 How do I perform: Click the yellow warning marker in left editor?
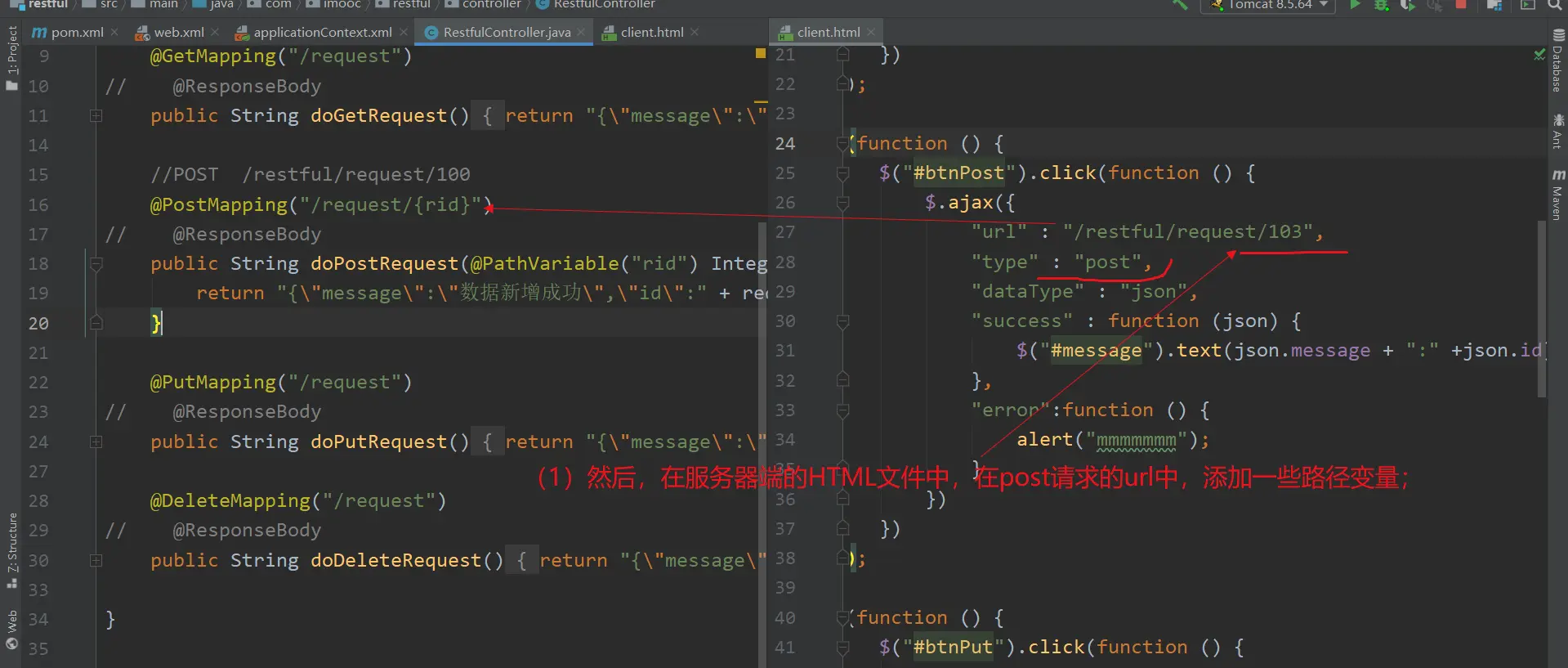761,53
